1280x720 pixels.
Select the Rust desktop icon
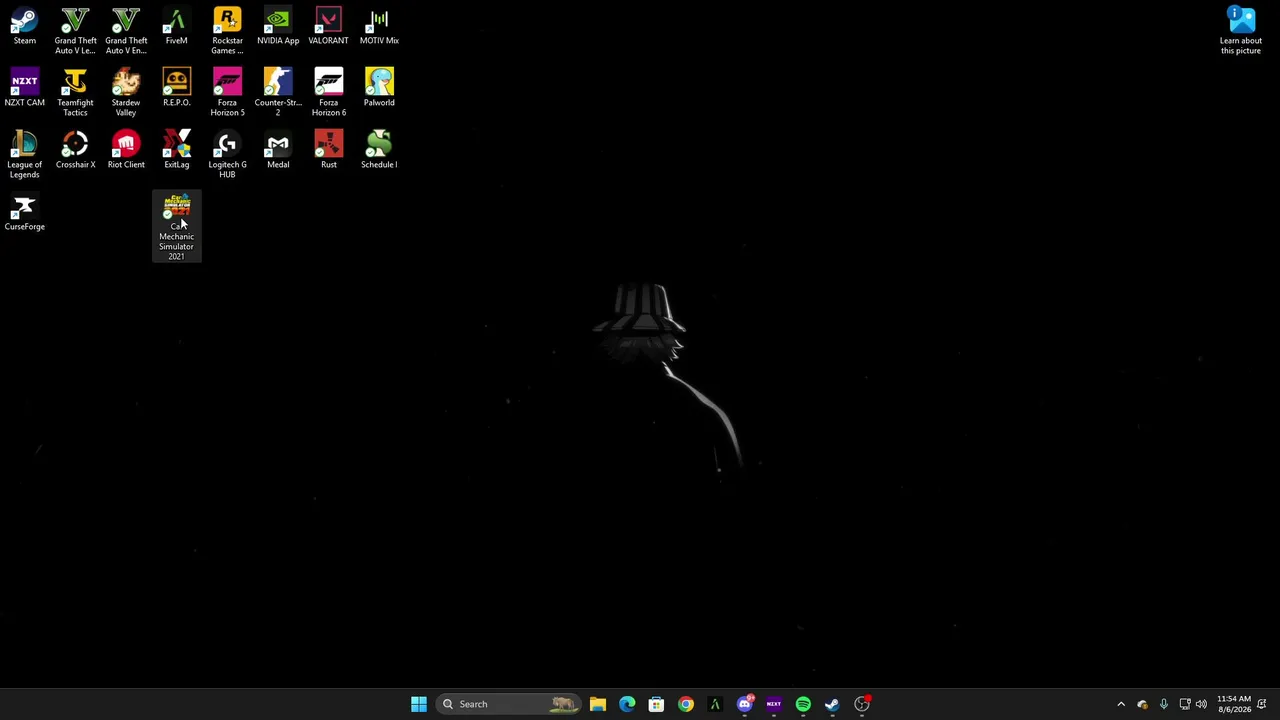point(328,151)
